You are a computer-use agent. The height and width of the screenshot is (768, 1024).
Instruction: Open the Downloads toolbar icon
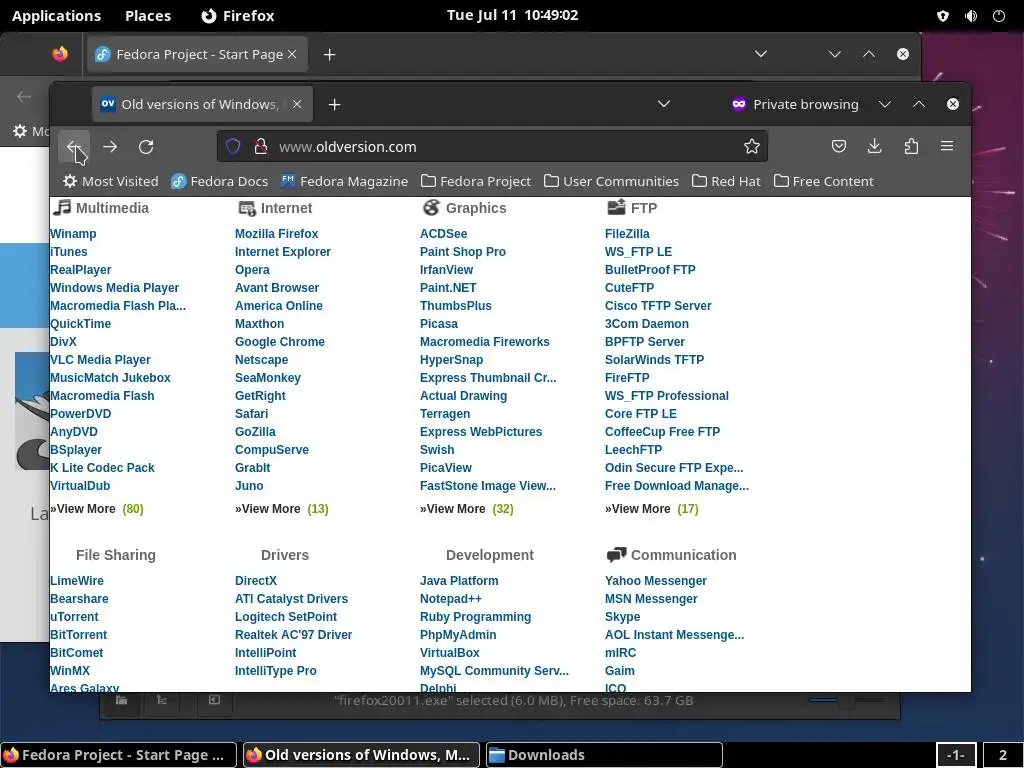[874, 146]
